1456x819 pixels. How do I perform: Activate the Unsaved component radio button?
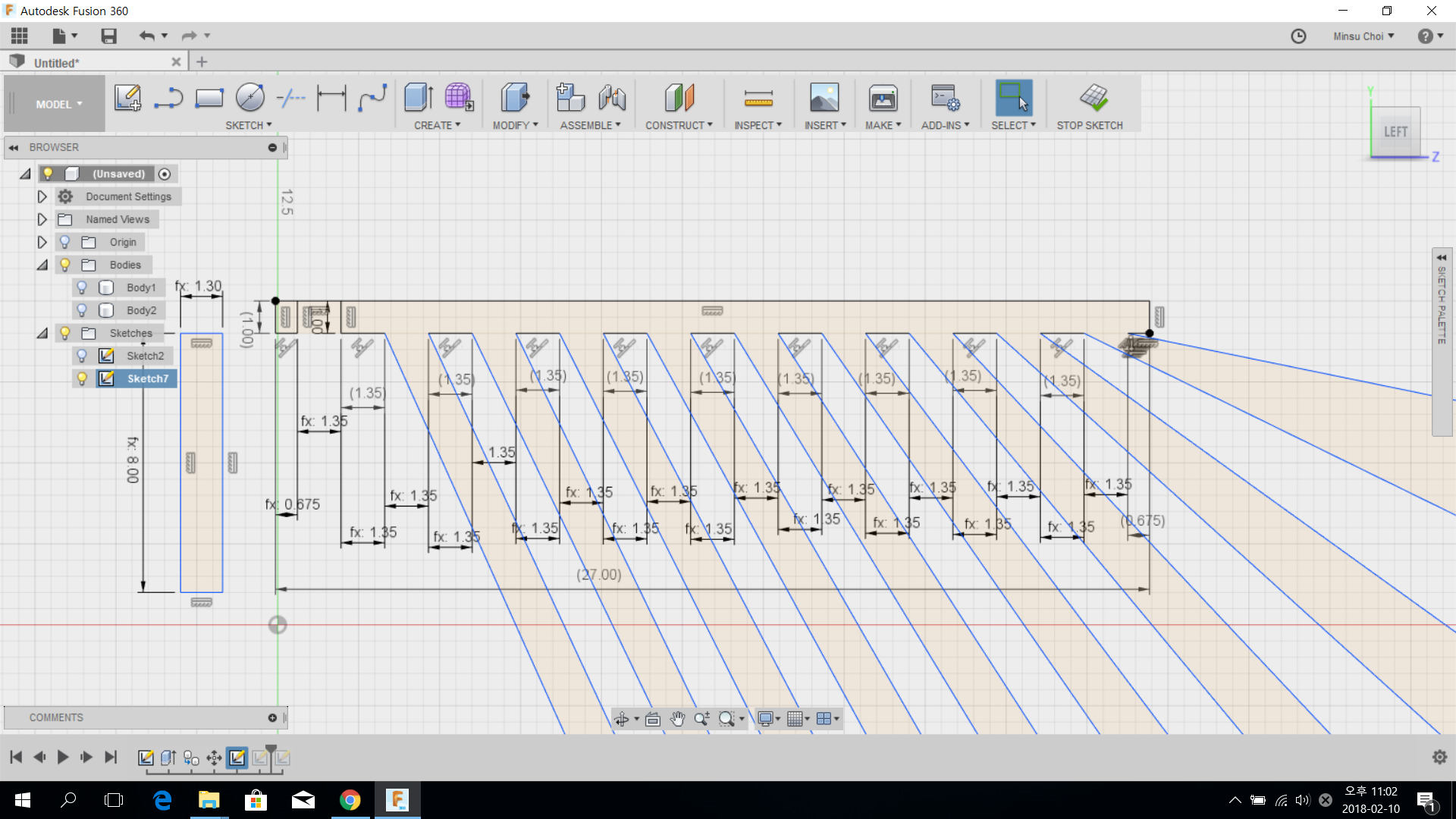165,174
